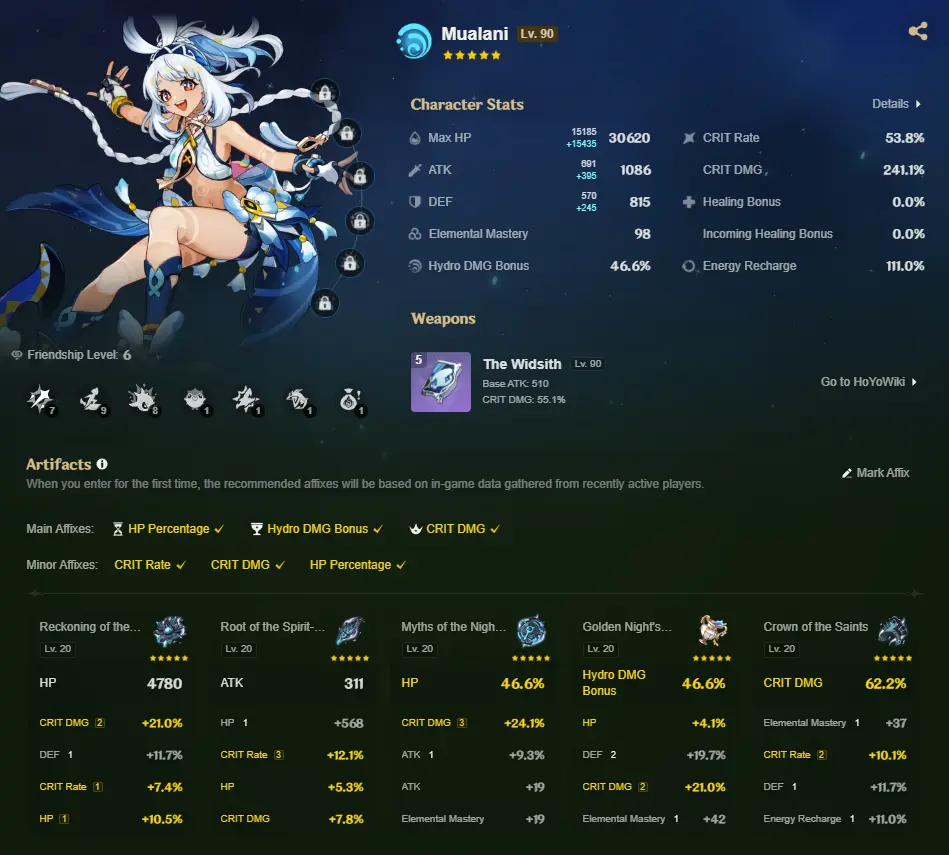Toggle CRIT DMG main affix
This screenshot has height=855, width=949.
click(455, 529)
